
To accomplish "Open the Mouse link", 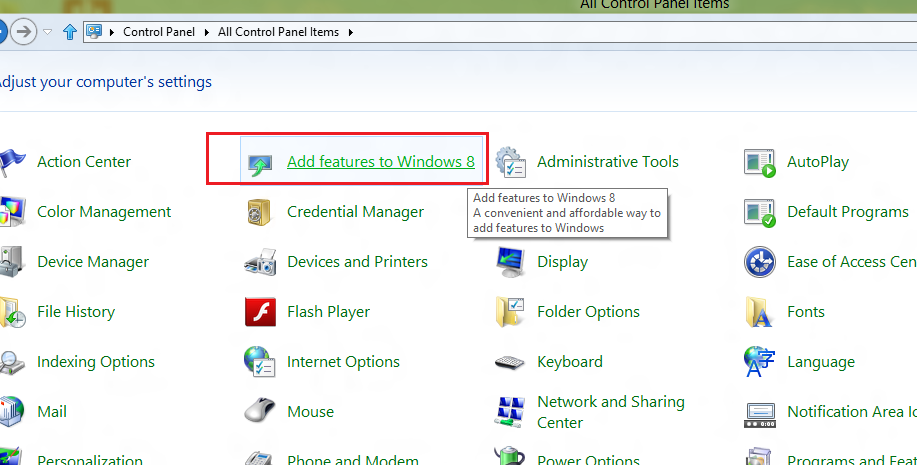I will 311,412.
